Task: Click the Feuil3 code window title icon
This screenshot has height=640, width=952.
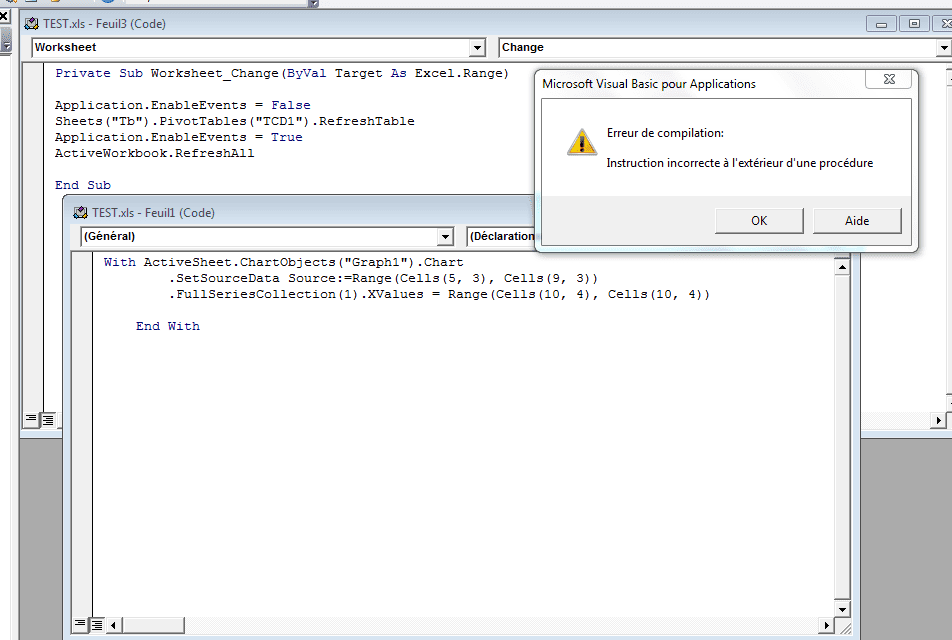Action: pos(31,24)
